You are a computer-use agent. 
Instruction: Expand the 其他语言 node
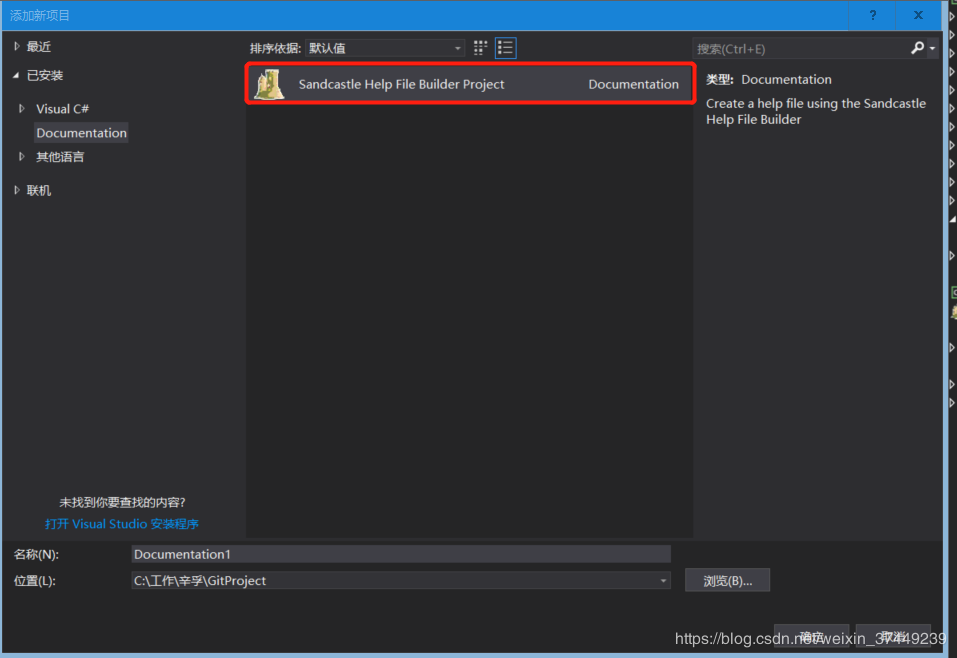pyautogui.click(x=22, y=156)
